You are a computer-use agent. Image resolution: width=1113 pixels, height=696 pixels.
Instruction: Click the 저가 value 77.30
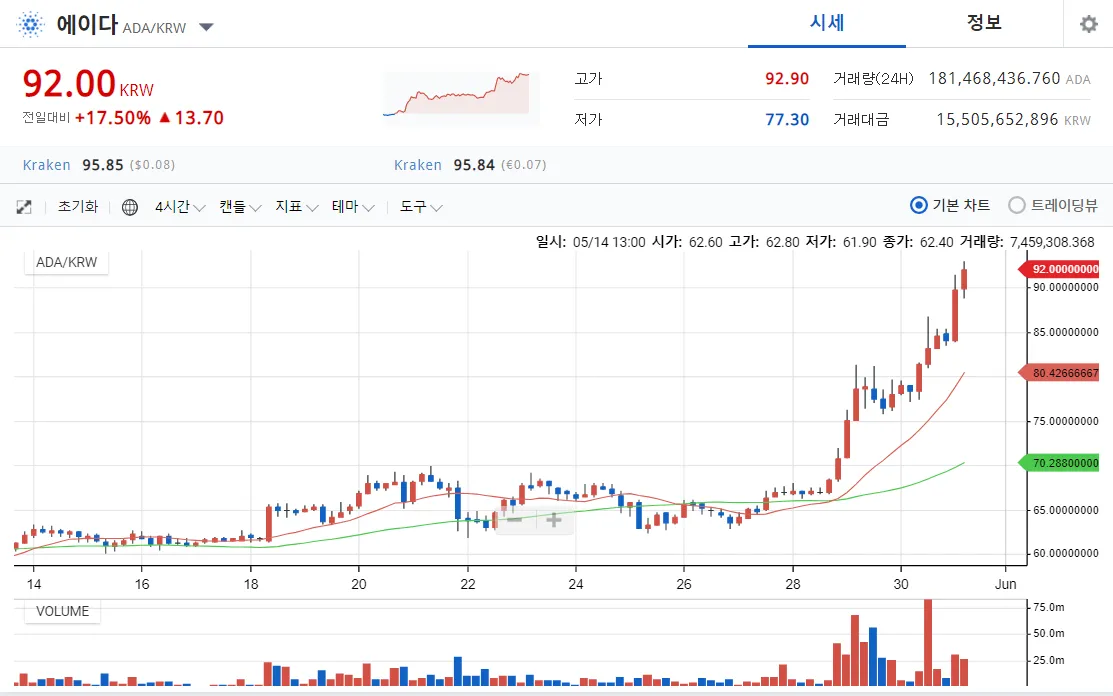(x=786, y=119)
